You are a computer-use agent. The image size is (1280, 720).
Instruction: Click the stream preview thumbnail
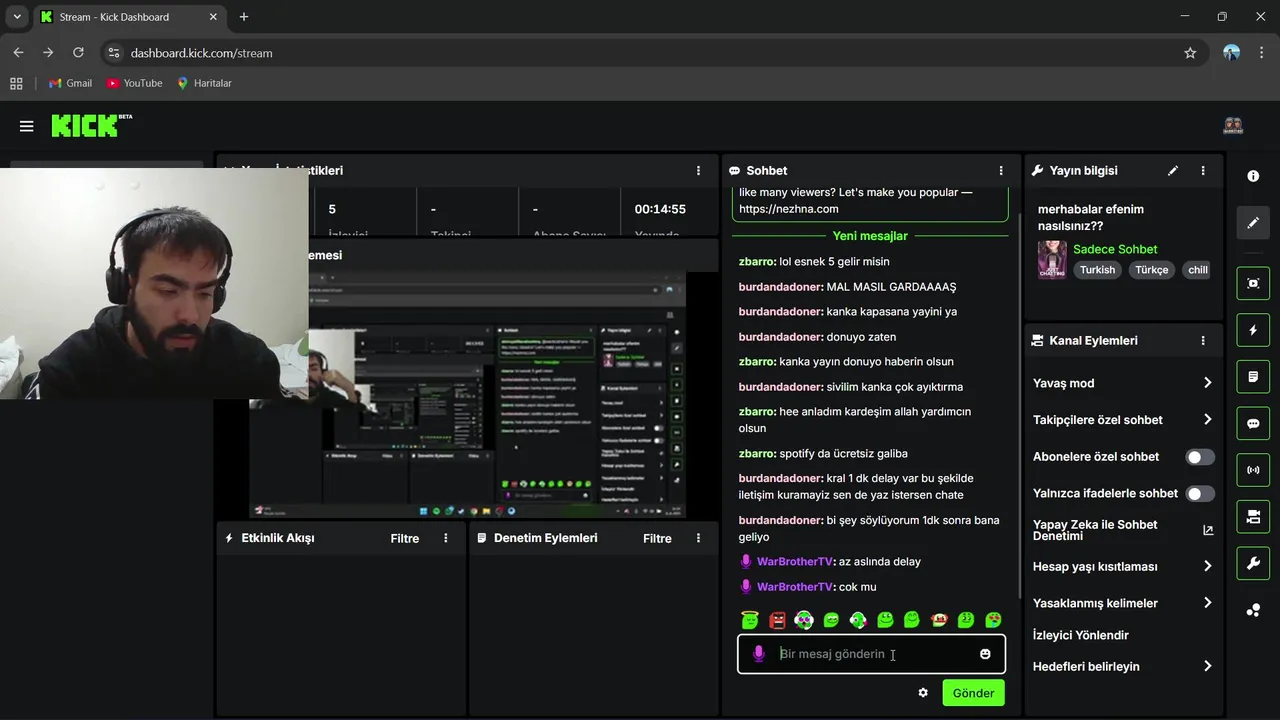(467, 395)
